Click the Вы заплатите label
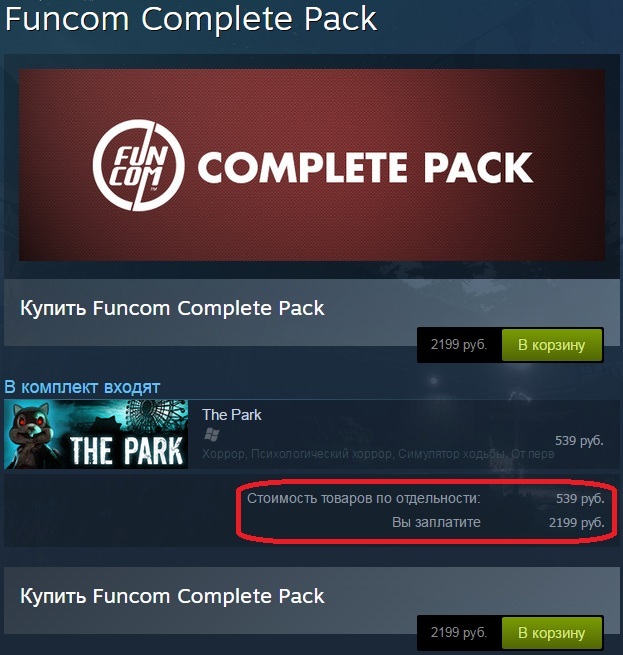Viewport: 623px width, 655px height. [x=436, y=522]
